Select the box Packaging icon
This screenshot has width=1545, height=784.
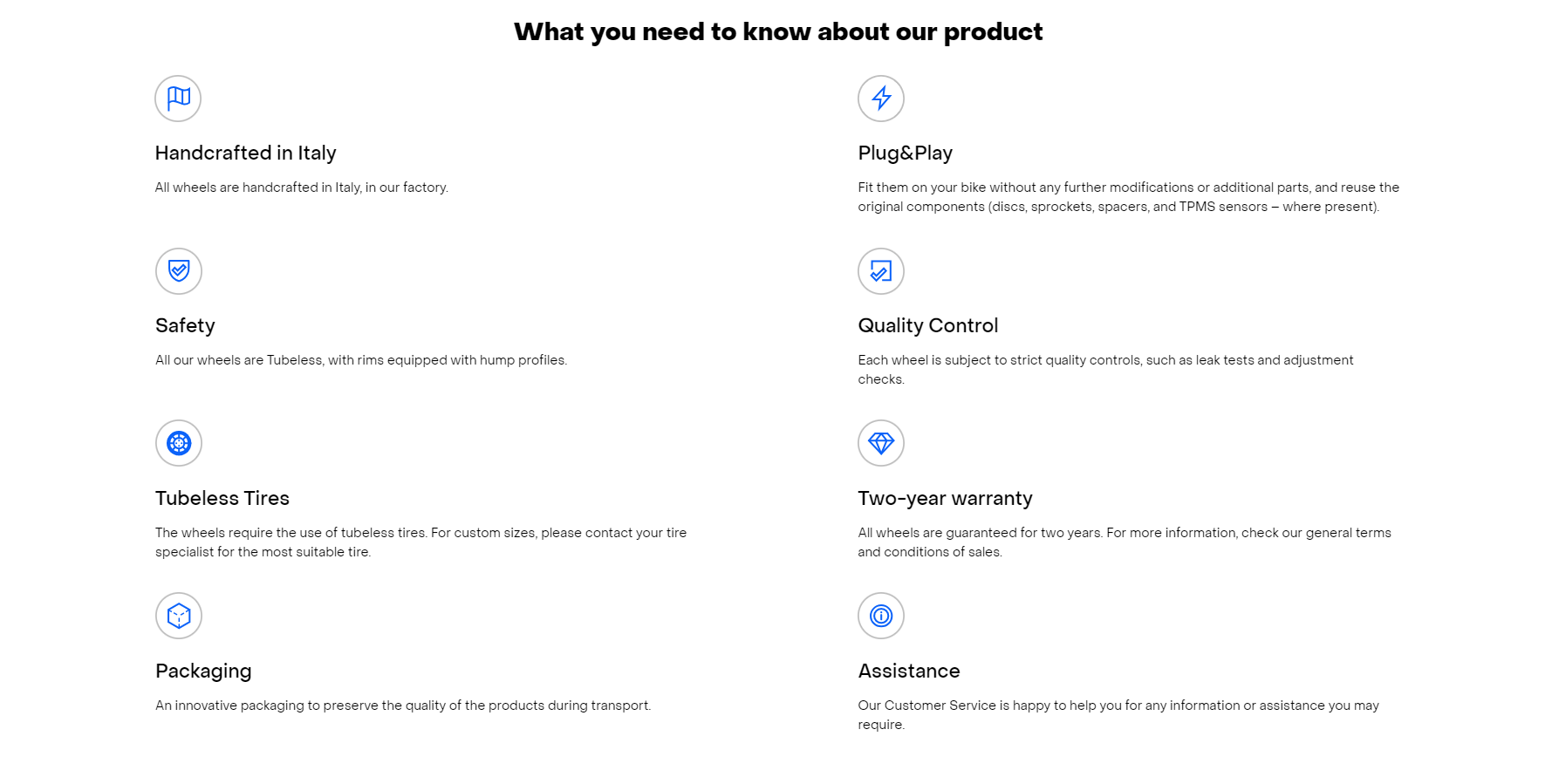tap(179, 616)
